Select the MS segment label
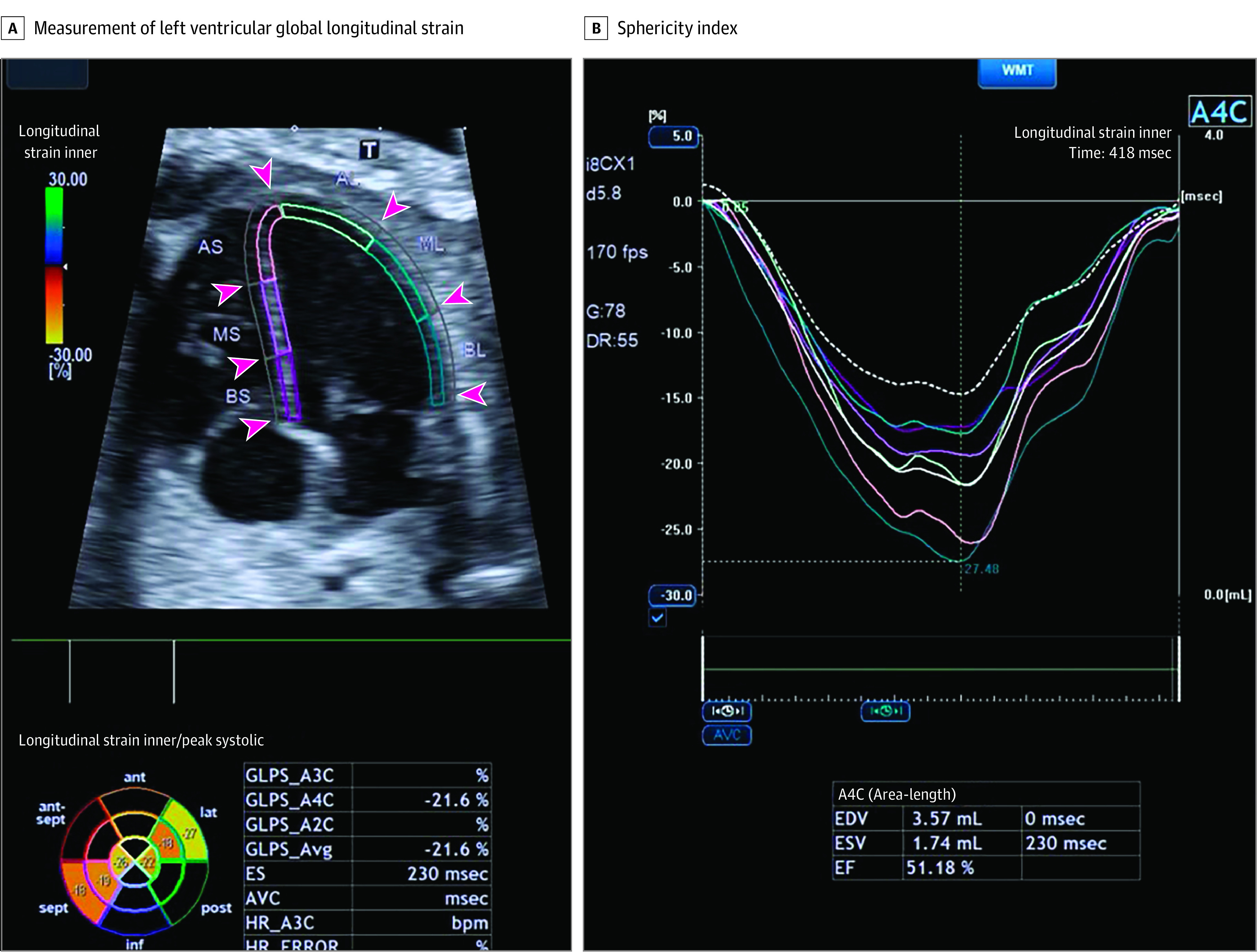The width and height of the screenshot is (1257, 952). [226, 334]
